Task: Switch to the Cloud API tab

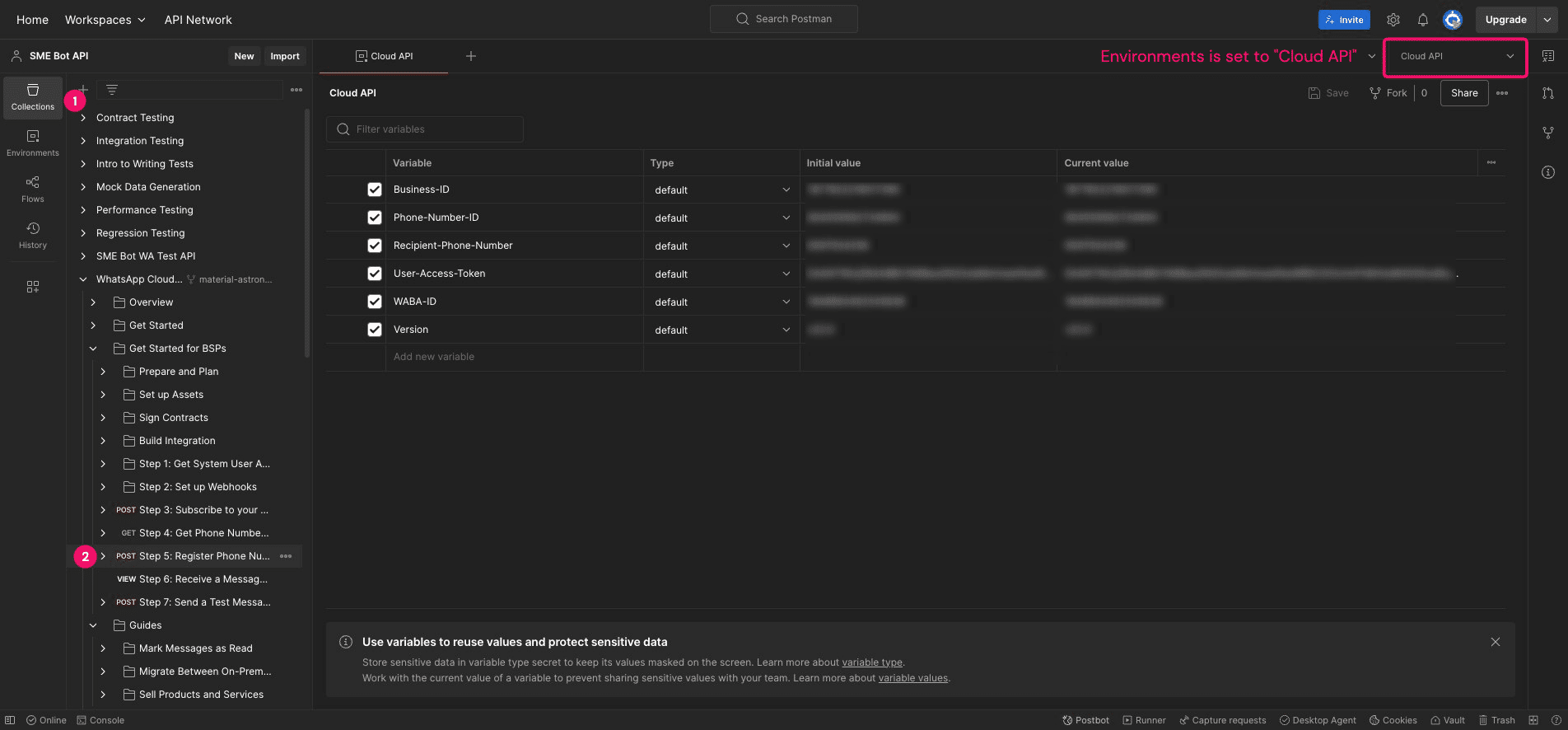Action: point(384,56)
